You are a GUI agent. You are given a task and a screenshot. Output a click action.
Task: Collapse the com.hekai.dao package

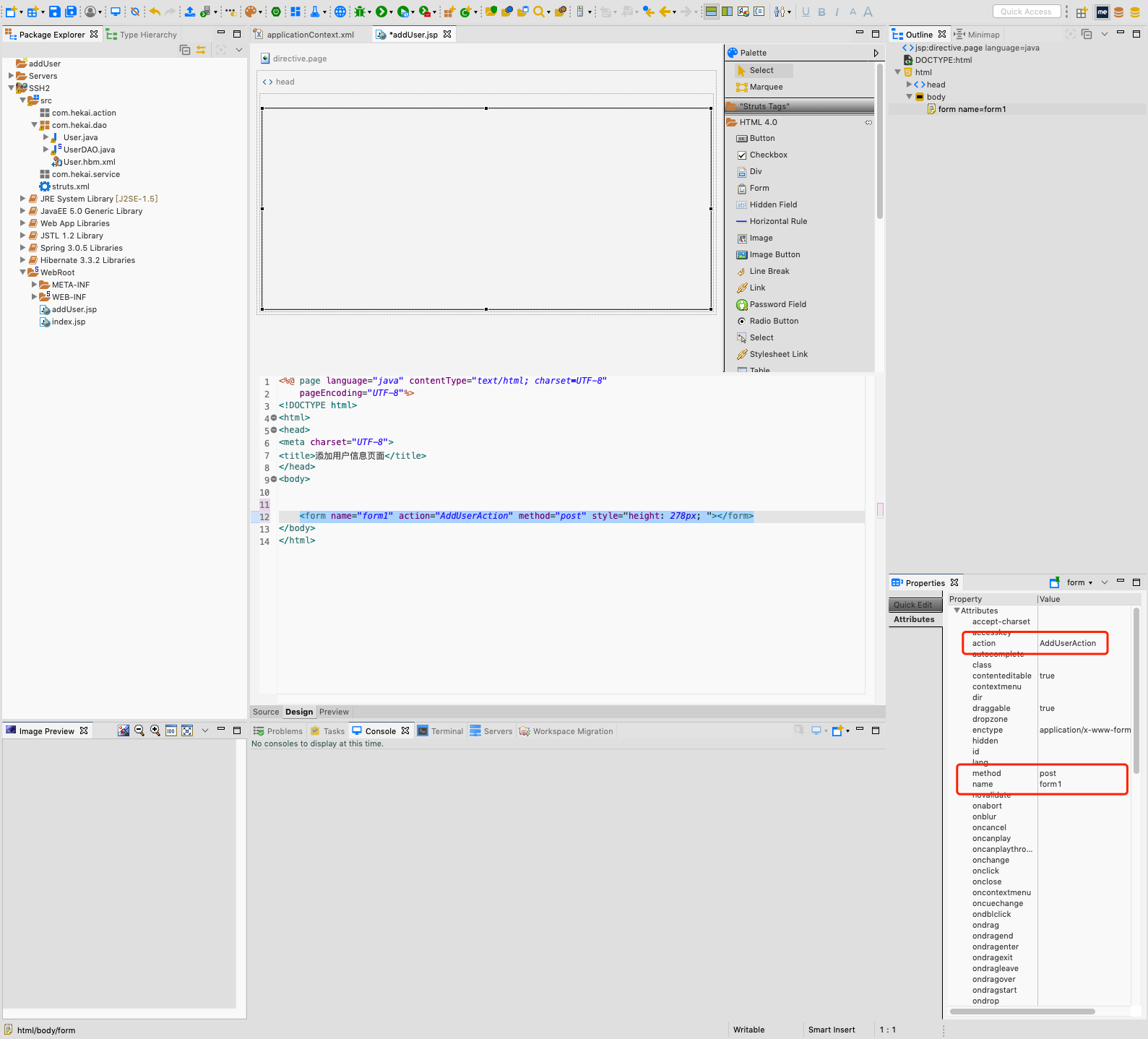coord(35,125)
